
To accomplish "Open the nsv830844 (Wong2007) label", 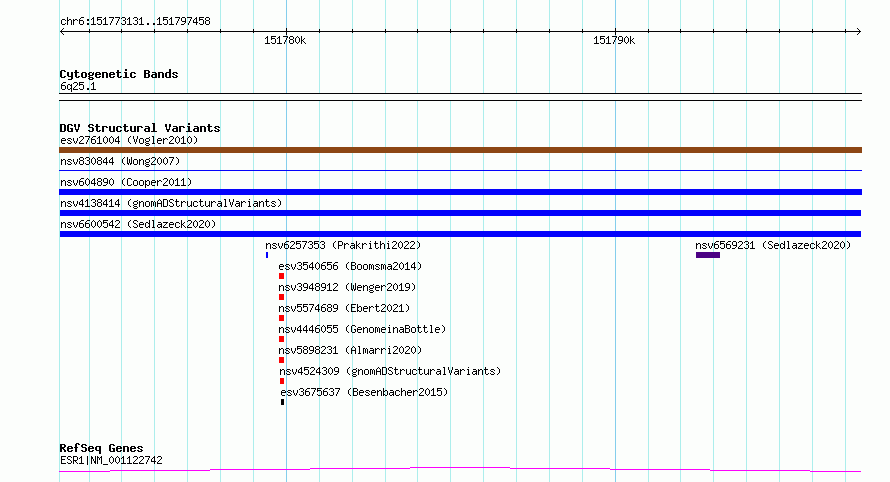I will 120,161.
